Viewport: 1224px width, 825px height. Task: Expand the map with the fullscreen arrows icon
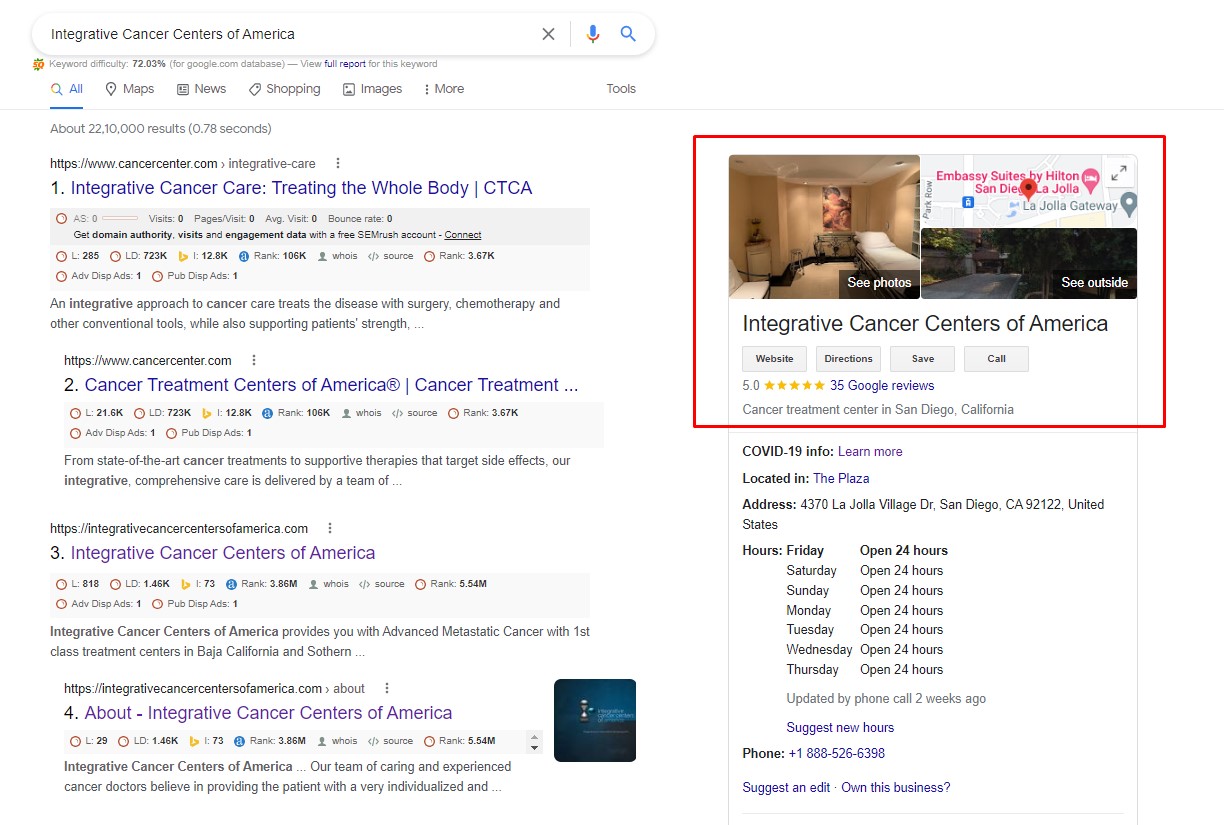[x=1119, y=173]
